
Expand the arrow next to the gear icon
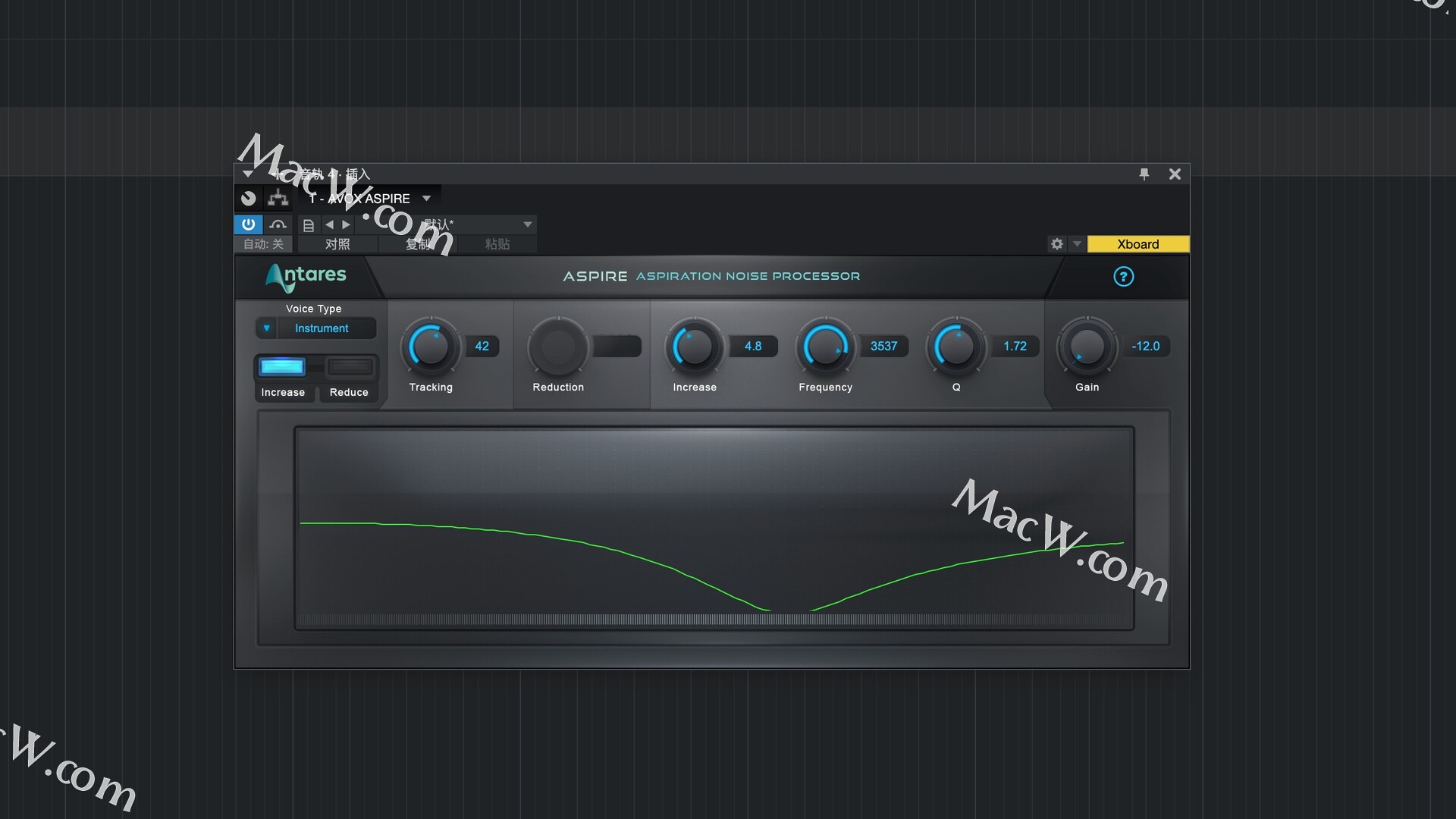click(x=1077, y=244)
